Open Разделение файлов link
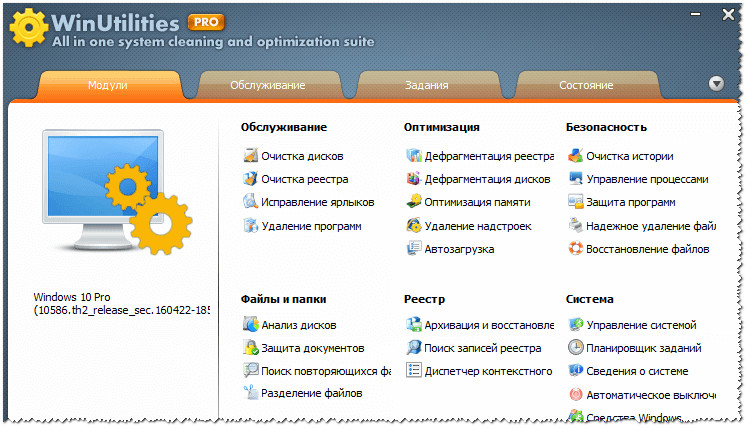 pyautogui.click(x=312, y=393)
